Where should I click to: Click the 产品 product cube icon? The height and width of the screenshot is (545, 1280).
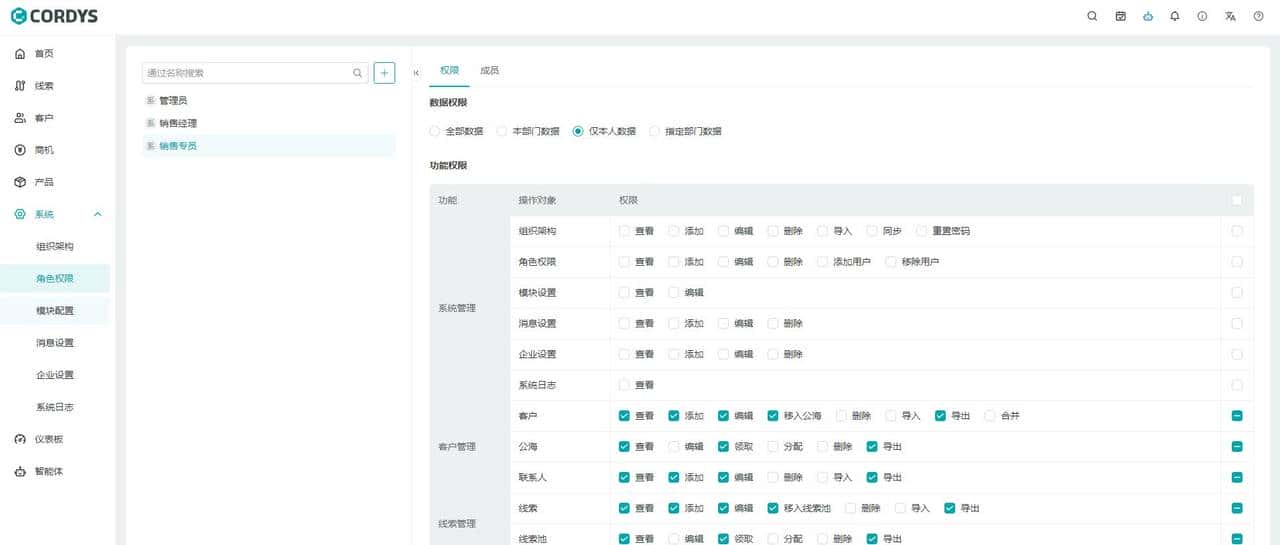[x=20, y=182]
